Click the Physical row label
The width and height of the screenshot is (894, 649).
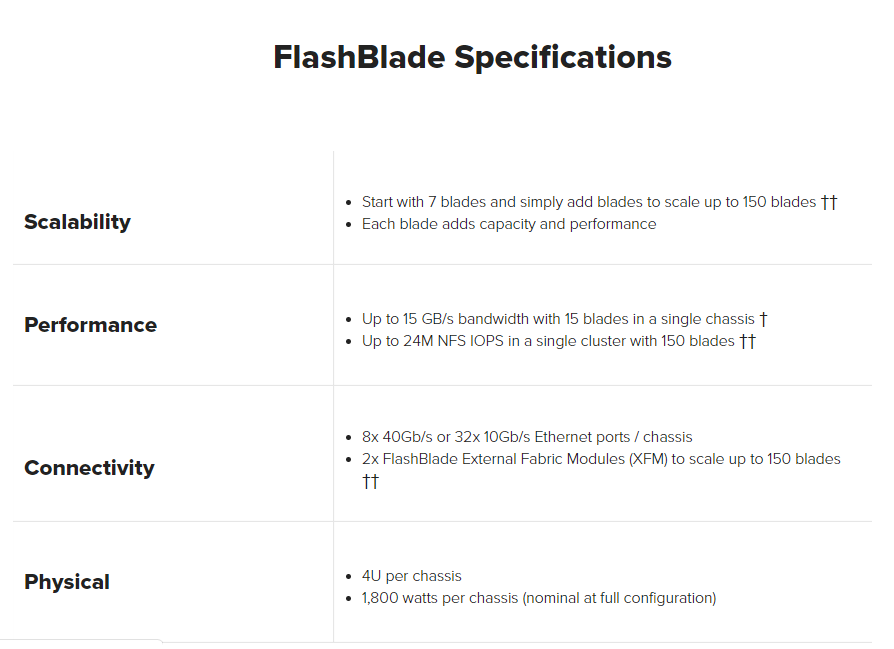(67, 582)
